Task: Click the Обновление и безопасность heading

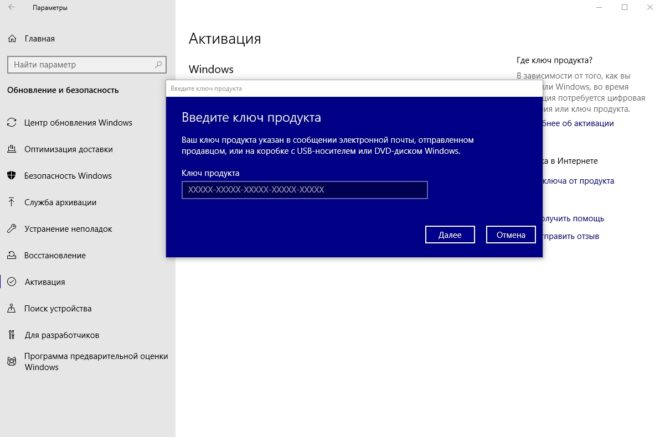Action: coord(63,90)
